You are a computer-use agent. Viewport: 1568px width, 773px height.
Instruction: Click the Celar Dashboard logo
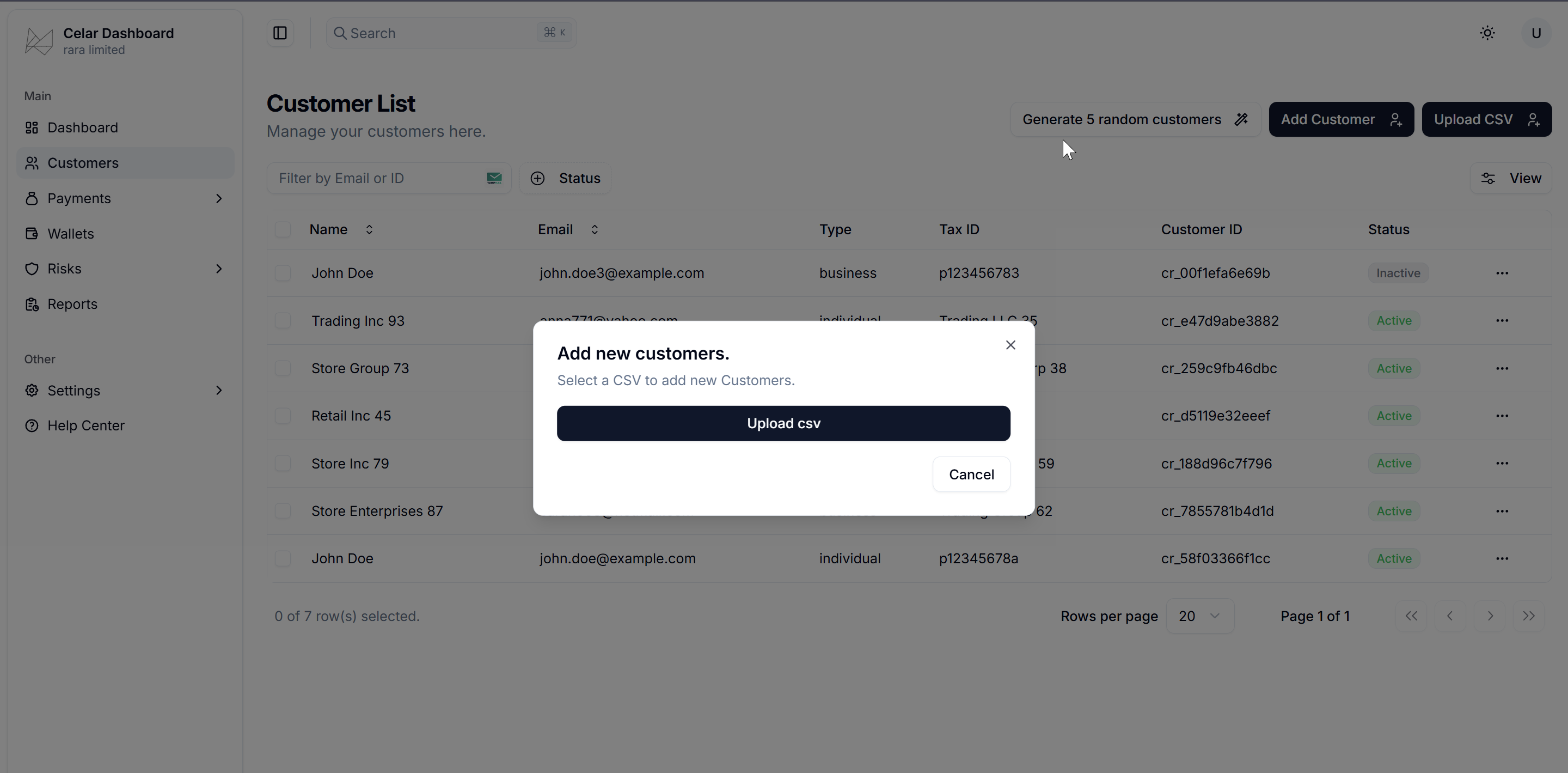[39, 41]
